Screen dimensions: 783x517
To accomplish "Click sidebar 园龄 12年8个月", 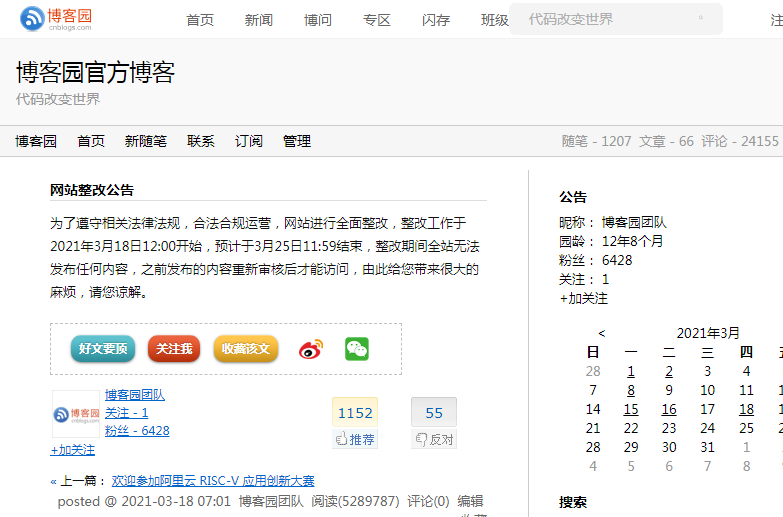I will coord(632,241).
